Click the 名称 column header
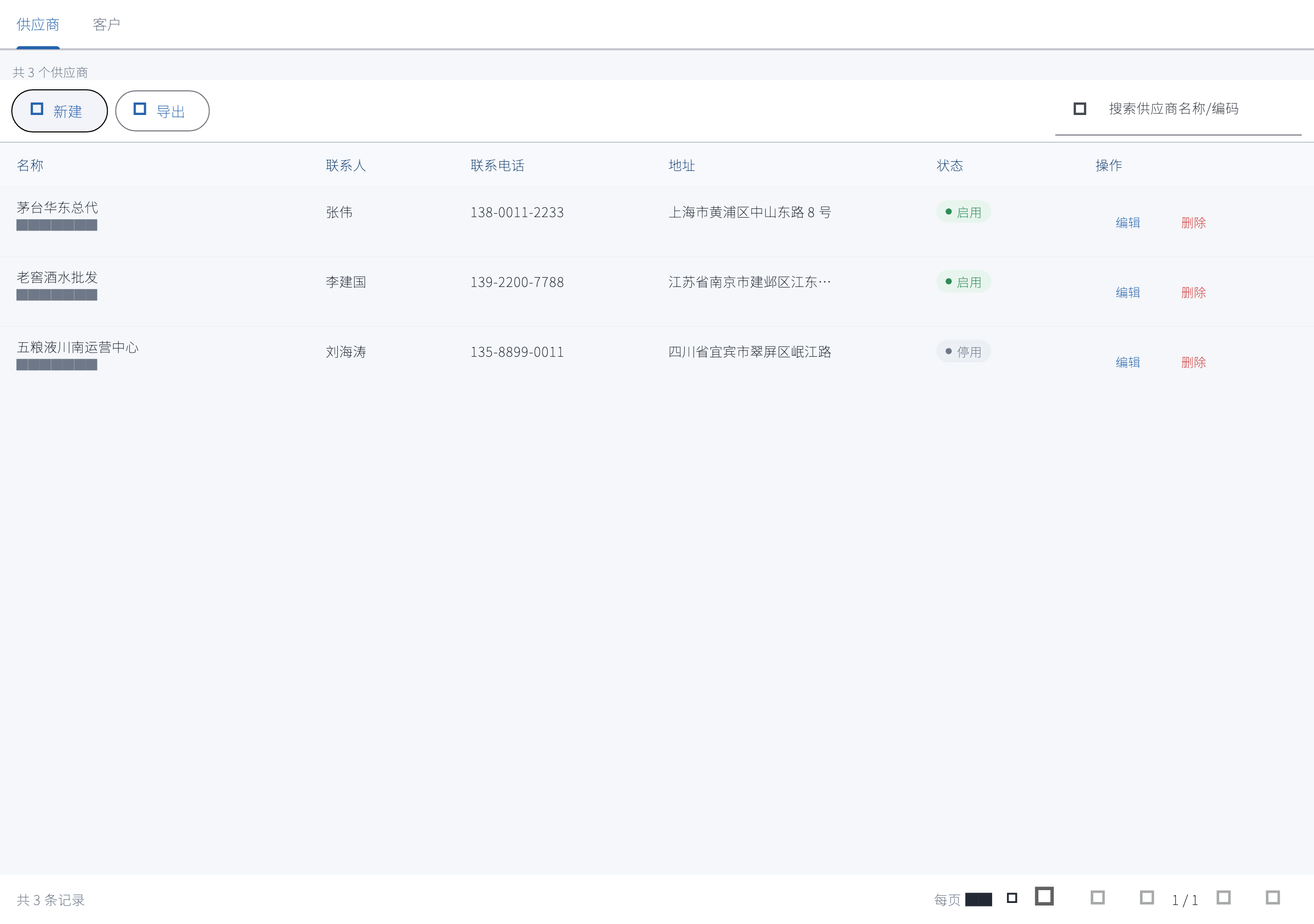The width and height of the screenshot is (1314, 924). coord(30,165)
